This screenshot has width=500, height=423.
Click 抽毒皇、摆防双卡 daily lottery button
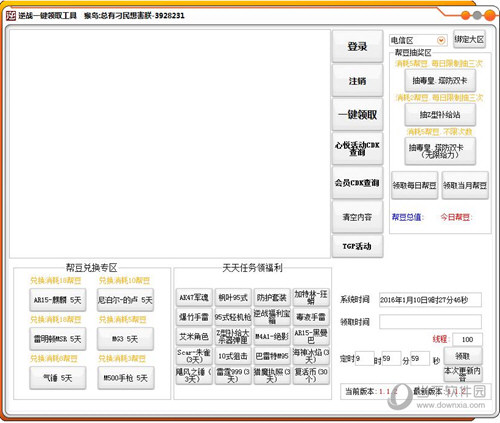click(x=440, y=80)
